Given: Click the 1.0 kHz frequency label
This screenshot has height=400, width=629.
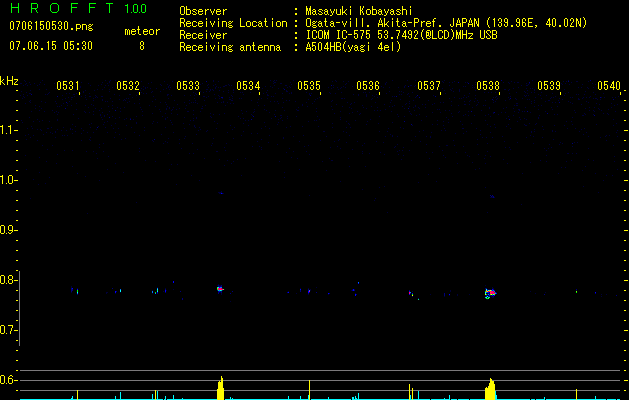Looking at the screenshot, I should pos(8,180).
